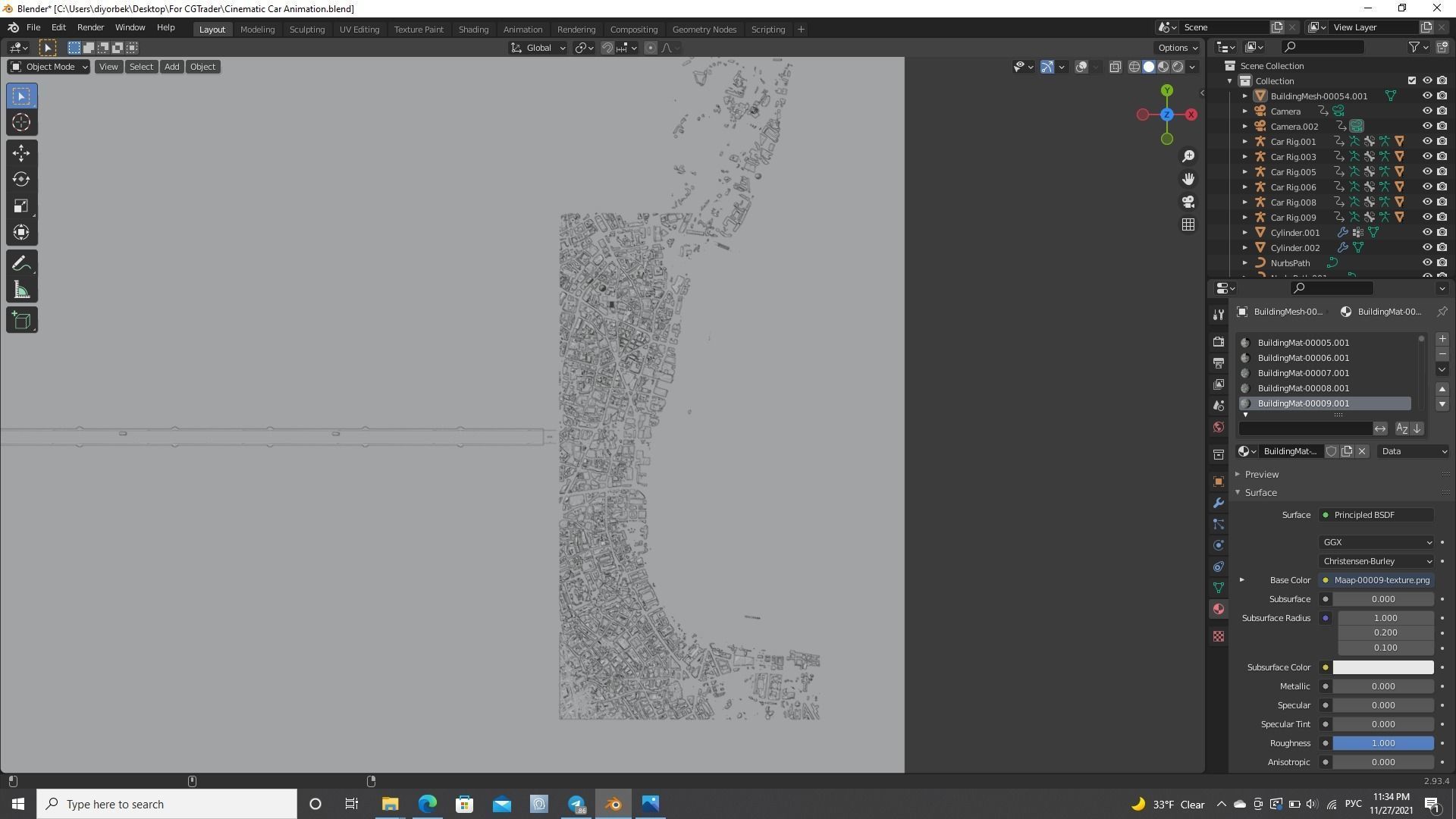Activate the Annotate pencil tool
Viewport: 1456px width, 819px height.
21,264
